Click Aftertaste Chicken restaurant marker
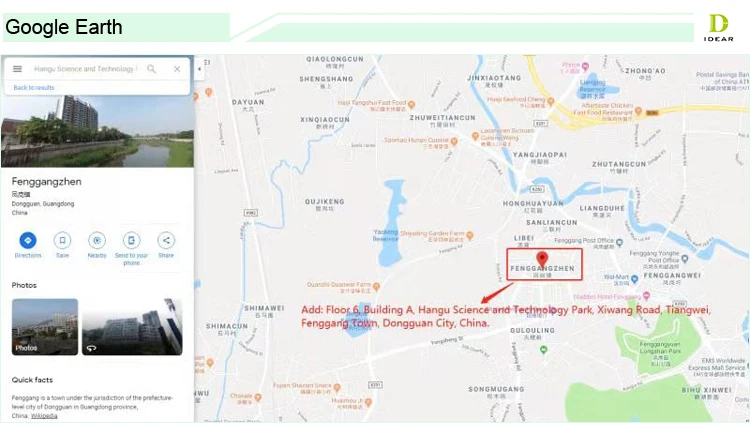Screen dimensions: 750x423 click(638, 111)
